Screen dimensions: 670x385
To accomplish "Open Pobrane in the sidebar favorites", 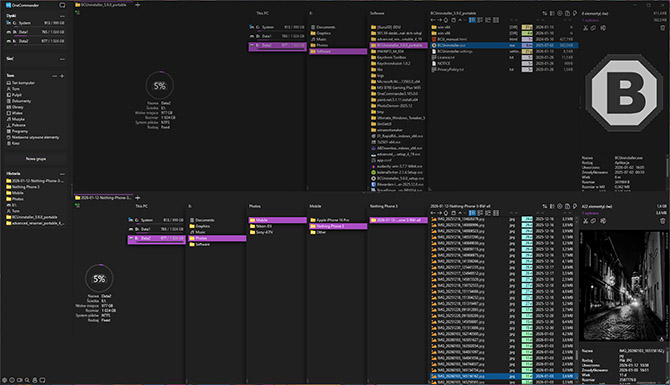I will 16,125.
